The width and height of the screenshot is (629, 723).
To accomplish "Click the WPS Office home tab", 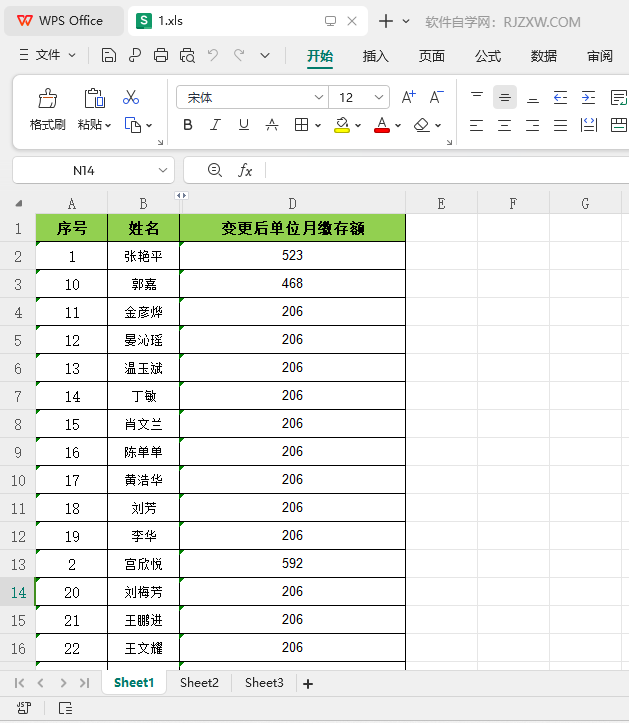I will coord(64,21).
